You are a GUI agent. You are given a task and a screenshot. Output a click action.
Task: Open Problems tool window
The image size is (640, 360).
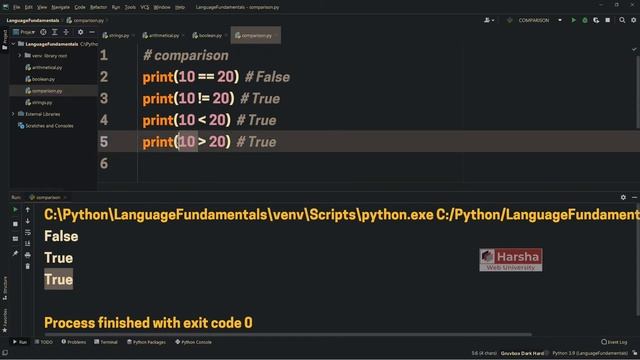pos(73,342)
